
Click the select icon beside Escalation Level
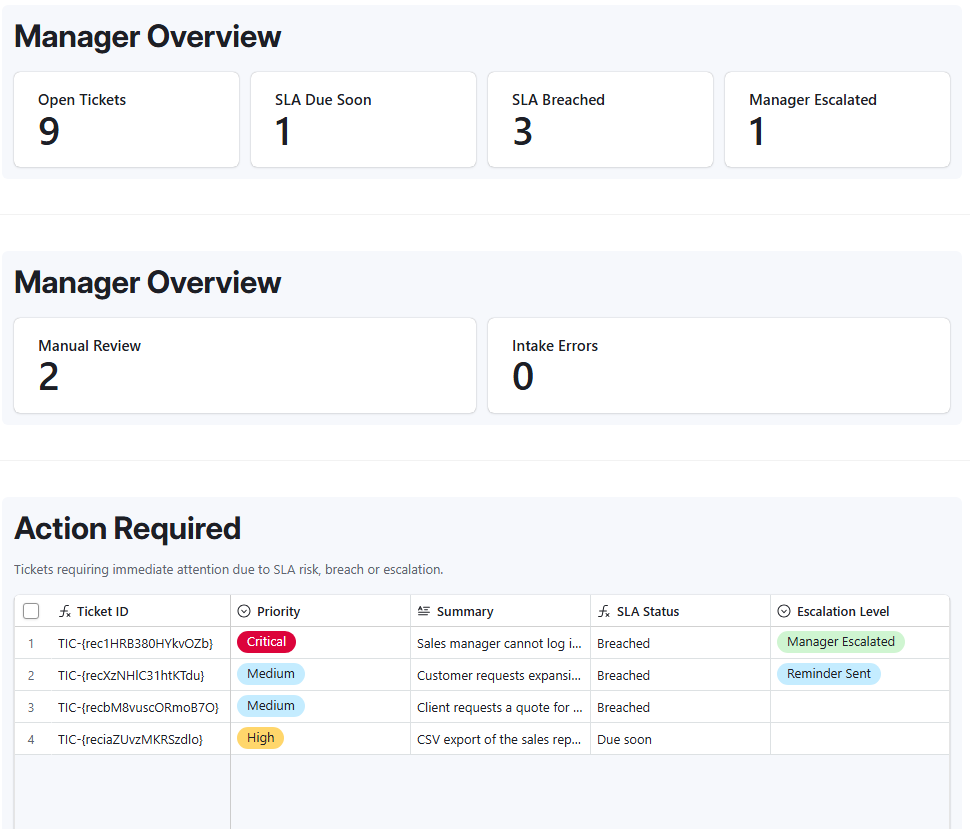tap(784, 611)
